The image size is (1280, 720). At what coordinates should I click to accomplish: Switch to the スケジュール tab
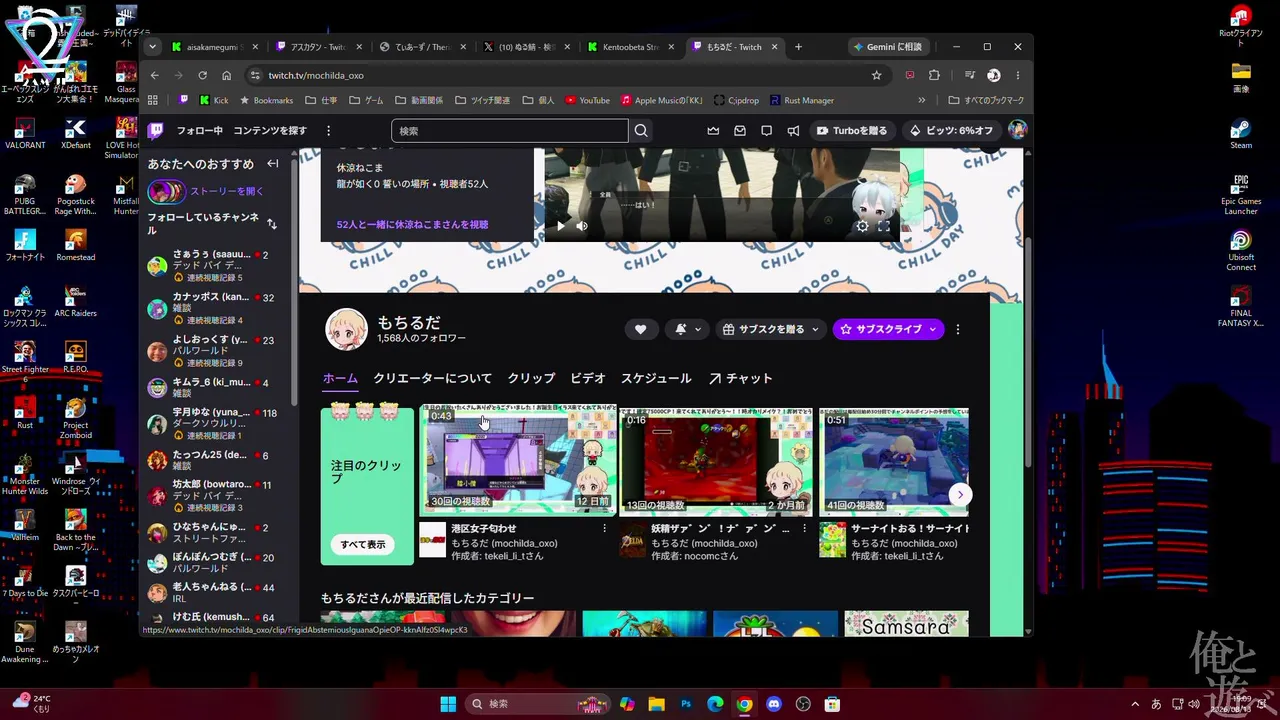point(656,379)
